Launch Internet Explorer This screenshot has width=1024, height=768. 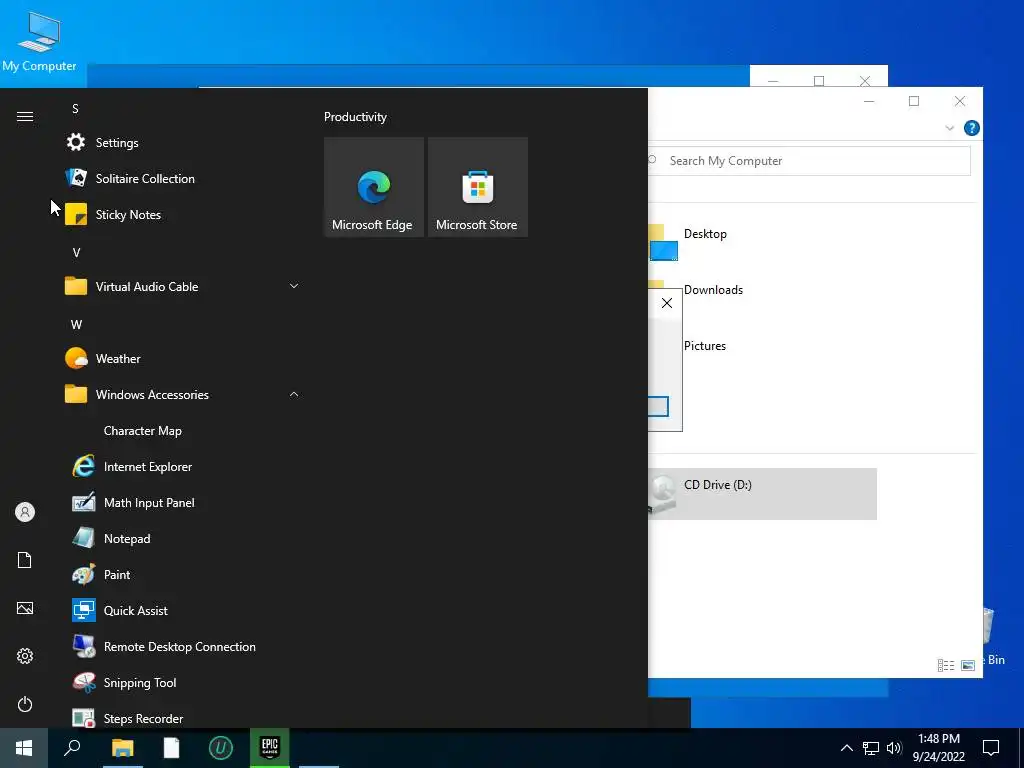tap(183, 466)
